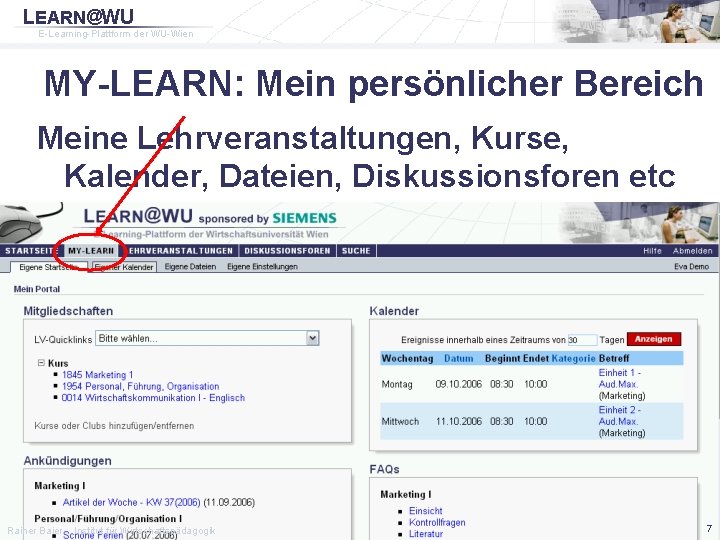
Task: Open the Literatur FAQ link
Action: tap(426, 534)
